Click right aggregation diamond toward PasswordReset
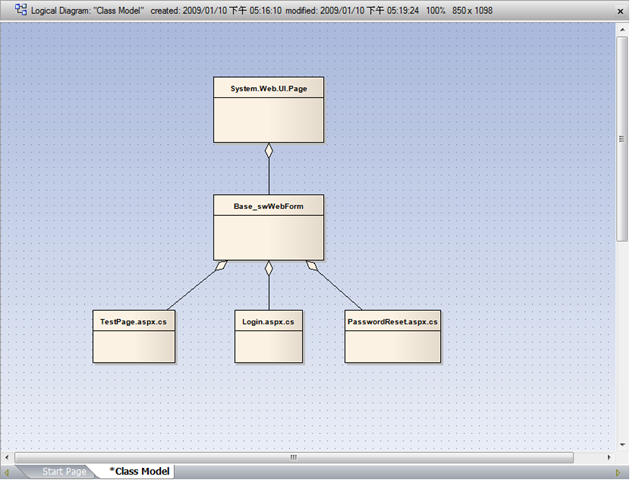 (312, 265)
